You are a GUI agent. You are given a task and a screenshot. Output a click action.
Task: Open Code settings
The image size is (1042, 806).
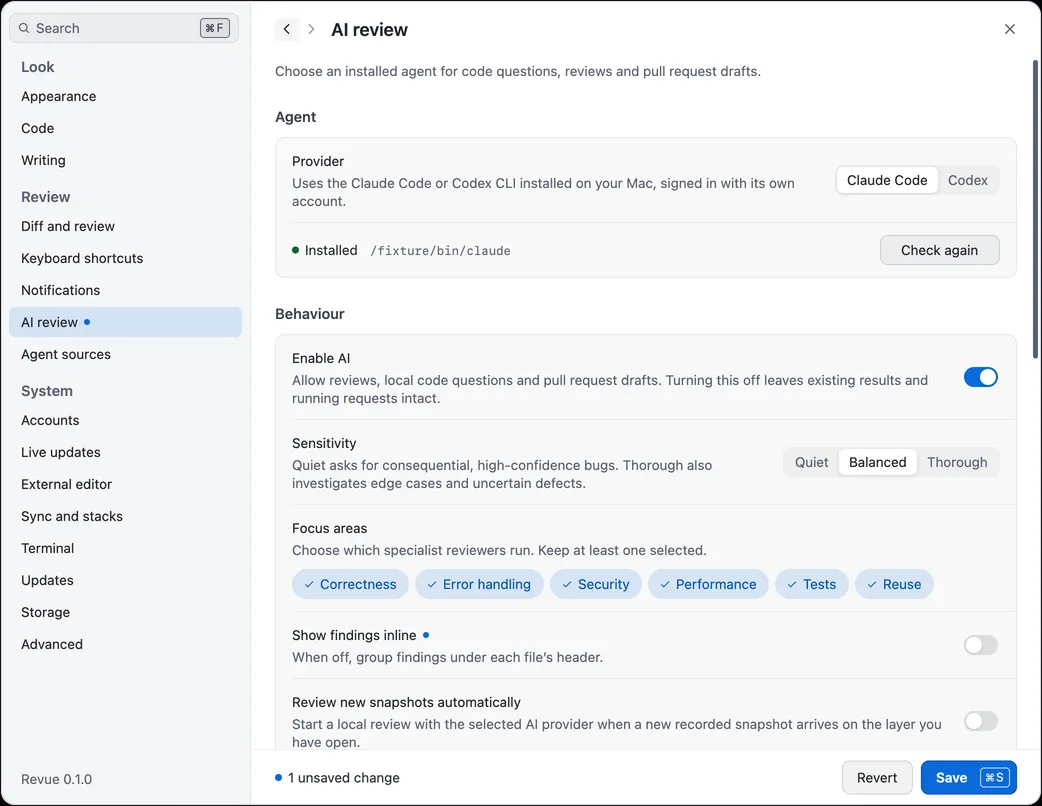coord(125,128)
